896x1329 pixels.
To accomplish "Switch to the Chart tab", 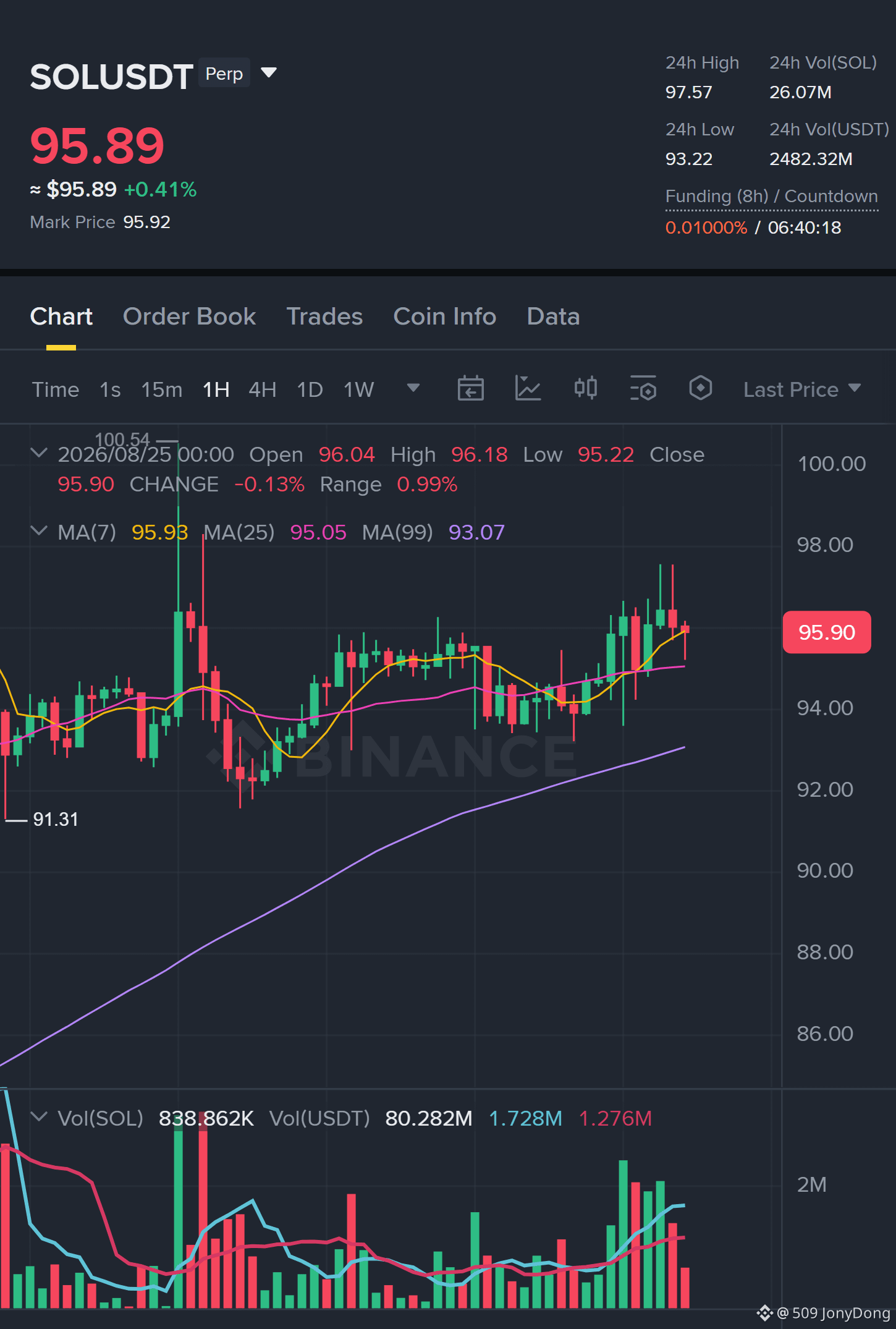I will 61,316.
